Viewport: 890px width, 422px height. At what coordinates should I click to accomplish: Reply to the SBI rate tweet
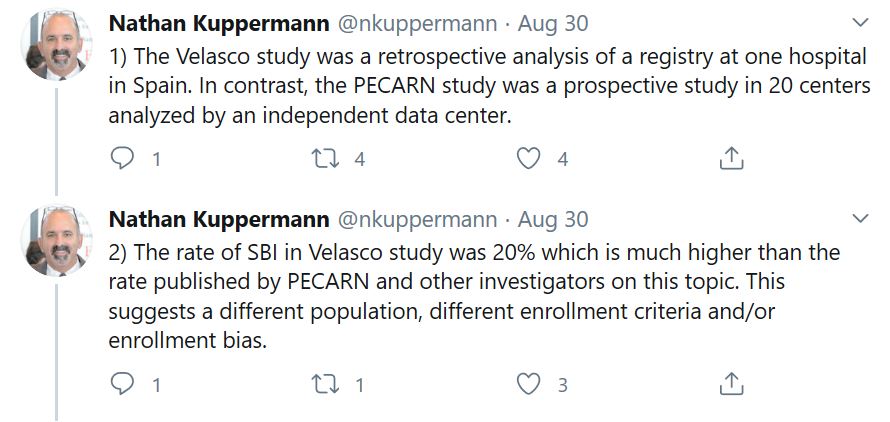(122, 385)
